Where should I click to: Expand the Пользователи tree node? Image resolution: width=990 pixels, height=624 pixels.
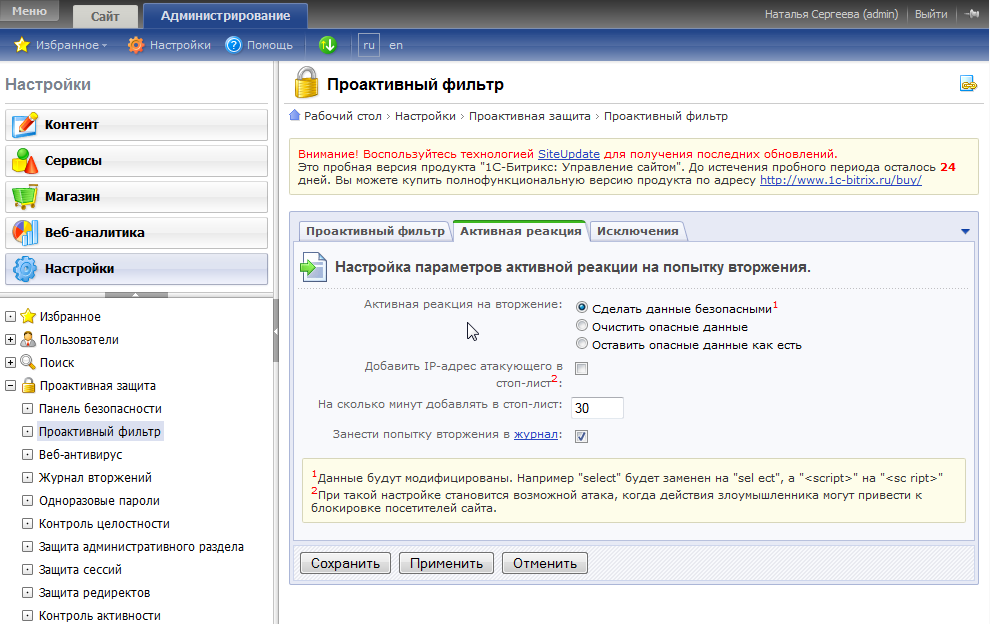(x=10, y=340)
